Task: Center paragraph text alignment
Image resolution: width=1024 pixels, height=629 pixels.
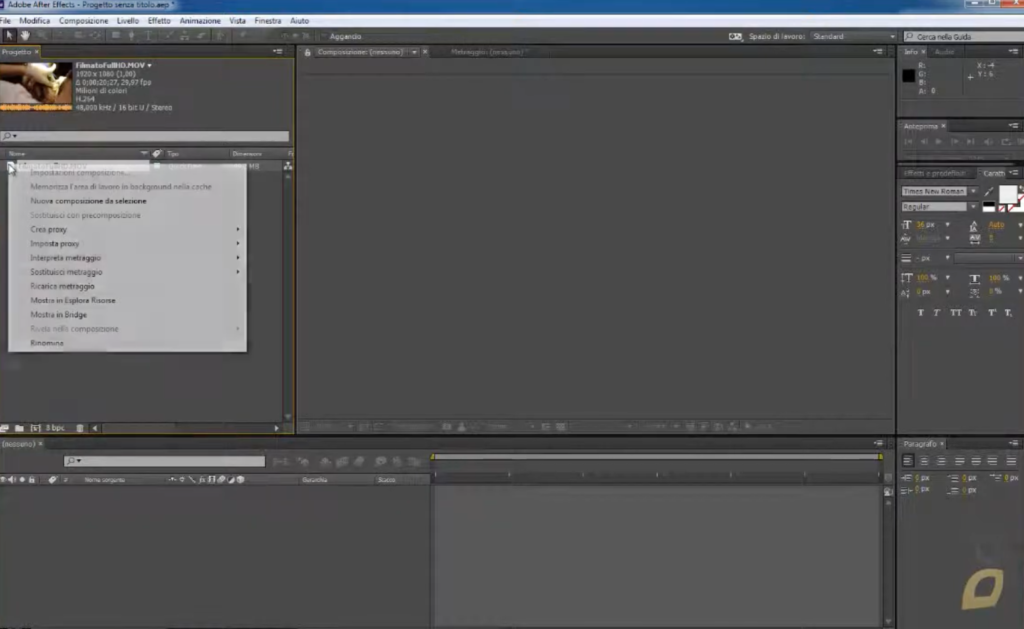Action: tap(924, 461)
